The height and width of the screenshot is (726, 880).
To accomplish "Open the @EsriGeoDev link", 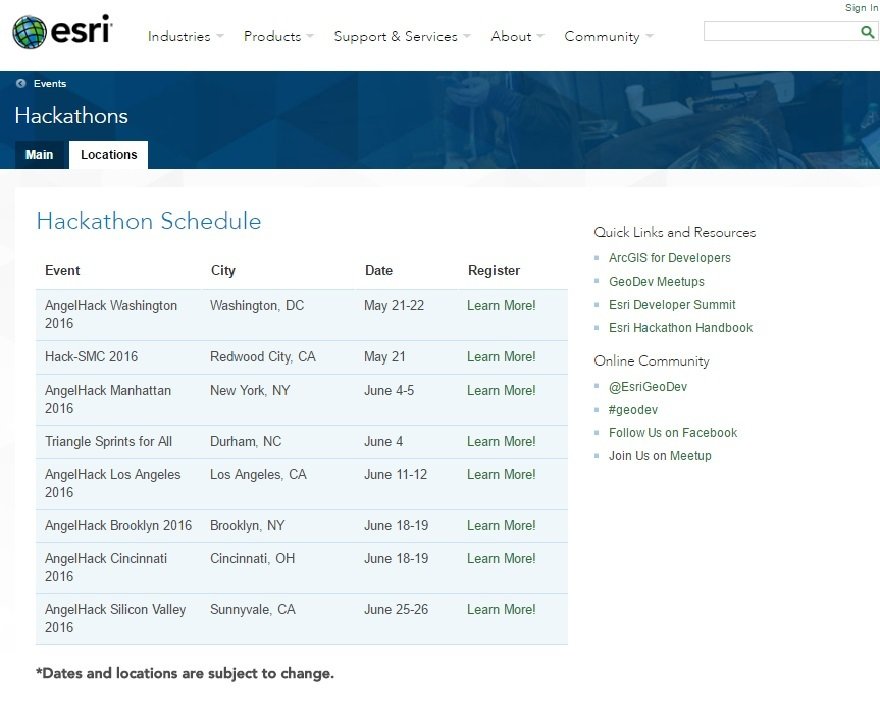I will 648,387.
